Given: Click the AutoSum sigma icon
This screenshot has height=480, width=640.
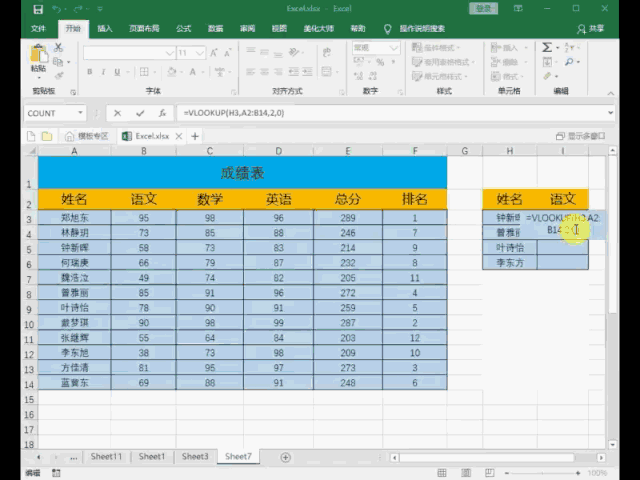Looking at the screenshot, I should click(547, 47).
